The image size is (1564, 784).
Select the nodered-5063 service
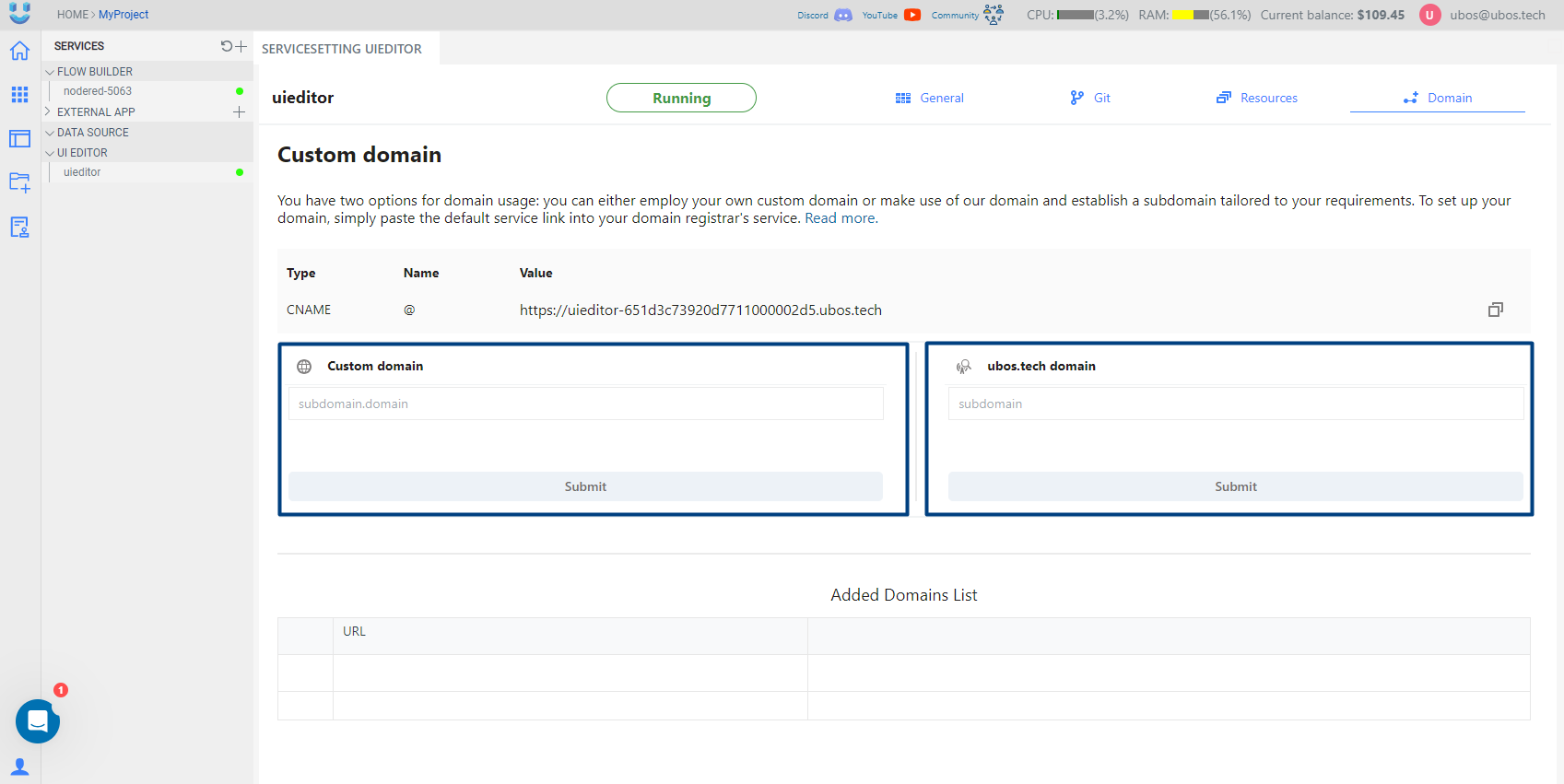pos(98,91)
